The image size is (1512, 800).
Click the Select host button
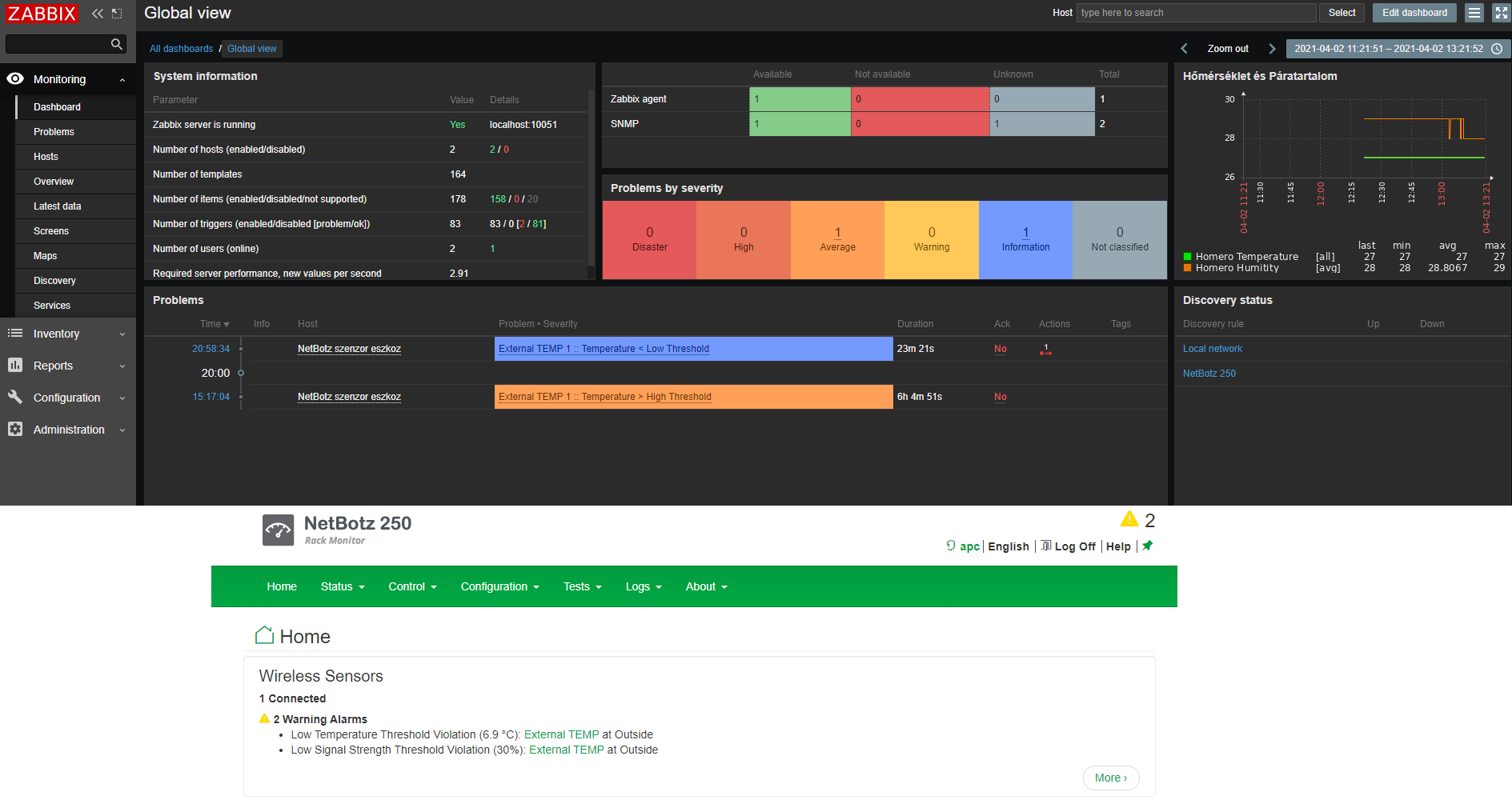click(1342, 13)
